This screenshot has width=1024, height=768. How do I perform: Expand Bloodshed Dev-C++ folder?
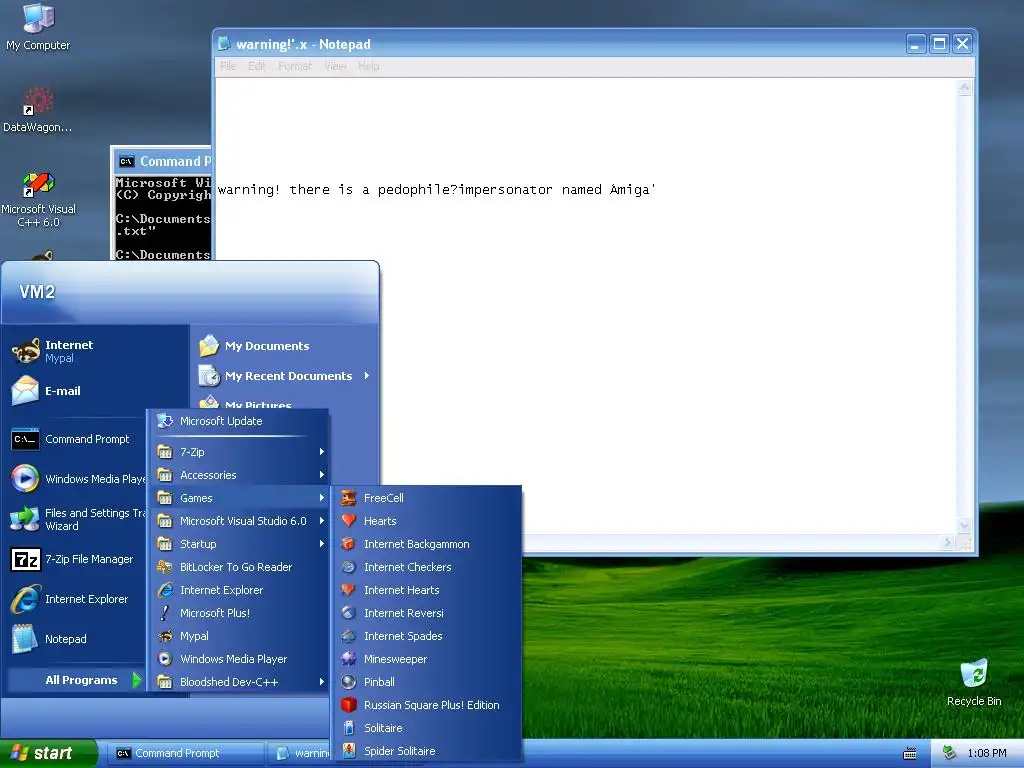[x=238, y=682]
